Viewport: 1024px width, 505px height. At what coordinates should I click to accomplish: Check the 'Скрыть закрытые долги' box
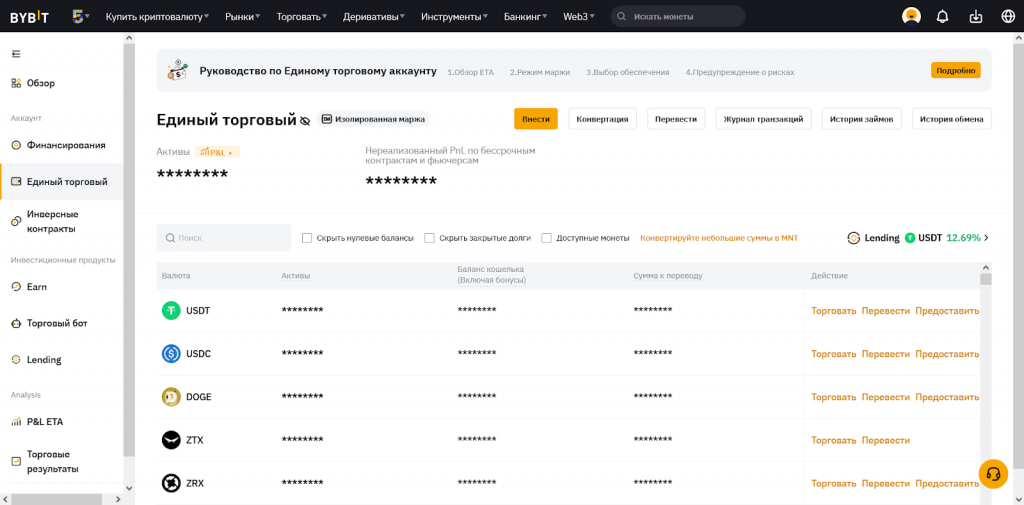pyautogui.click(x=429, y=238)
